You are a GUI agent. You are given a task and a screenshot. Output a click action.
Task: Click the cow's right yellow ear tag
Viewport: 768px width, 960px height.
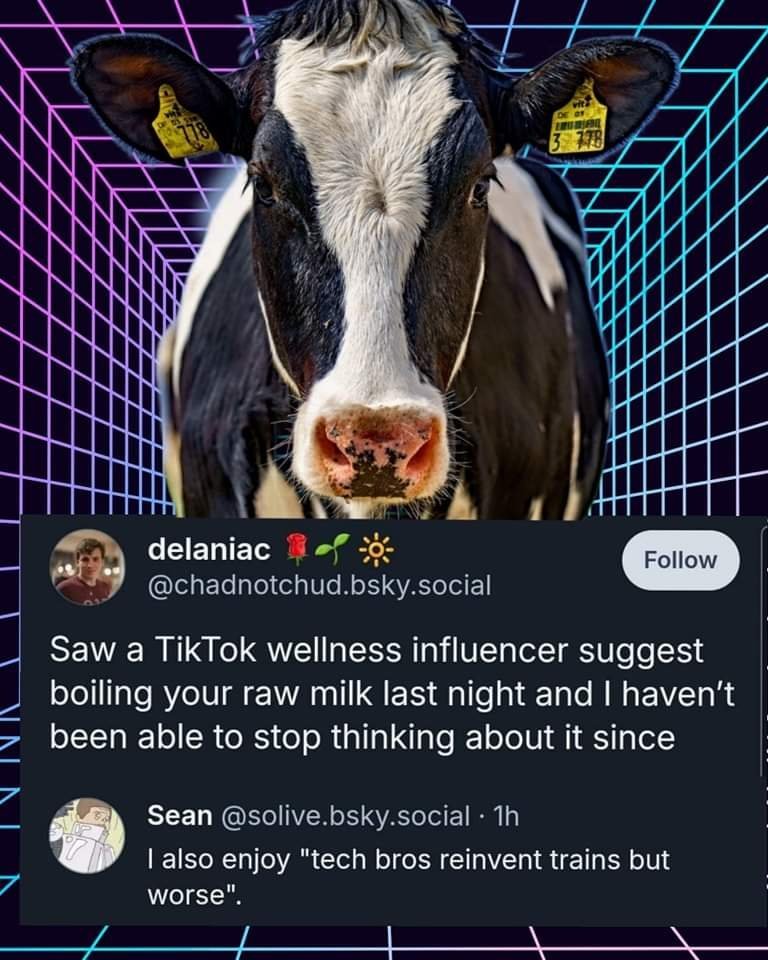[576, 122]
